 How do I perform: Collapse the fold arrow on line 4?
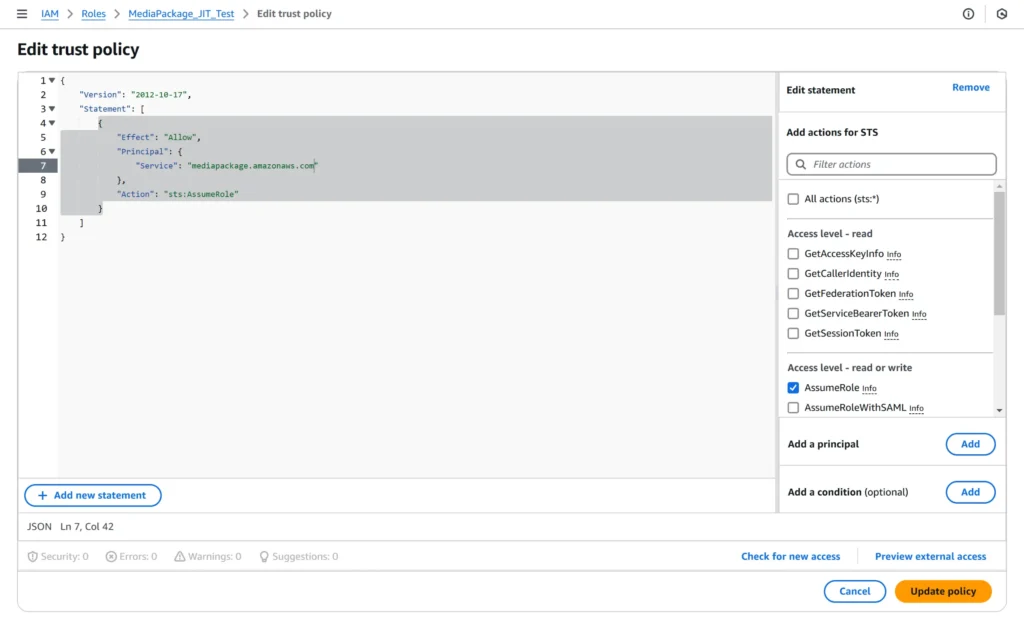click(x=52, y=123)
